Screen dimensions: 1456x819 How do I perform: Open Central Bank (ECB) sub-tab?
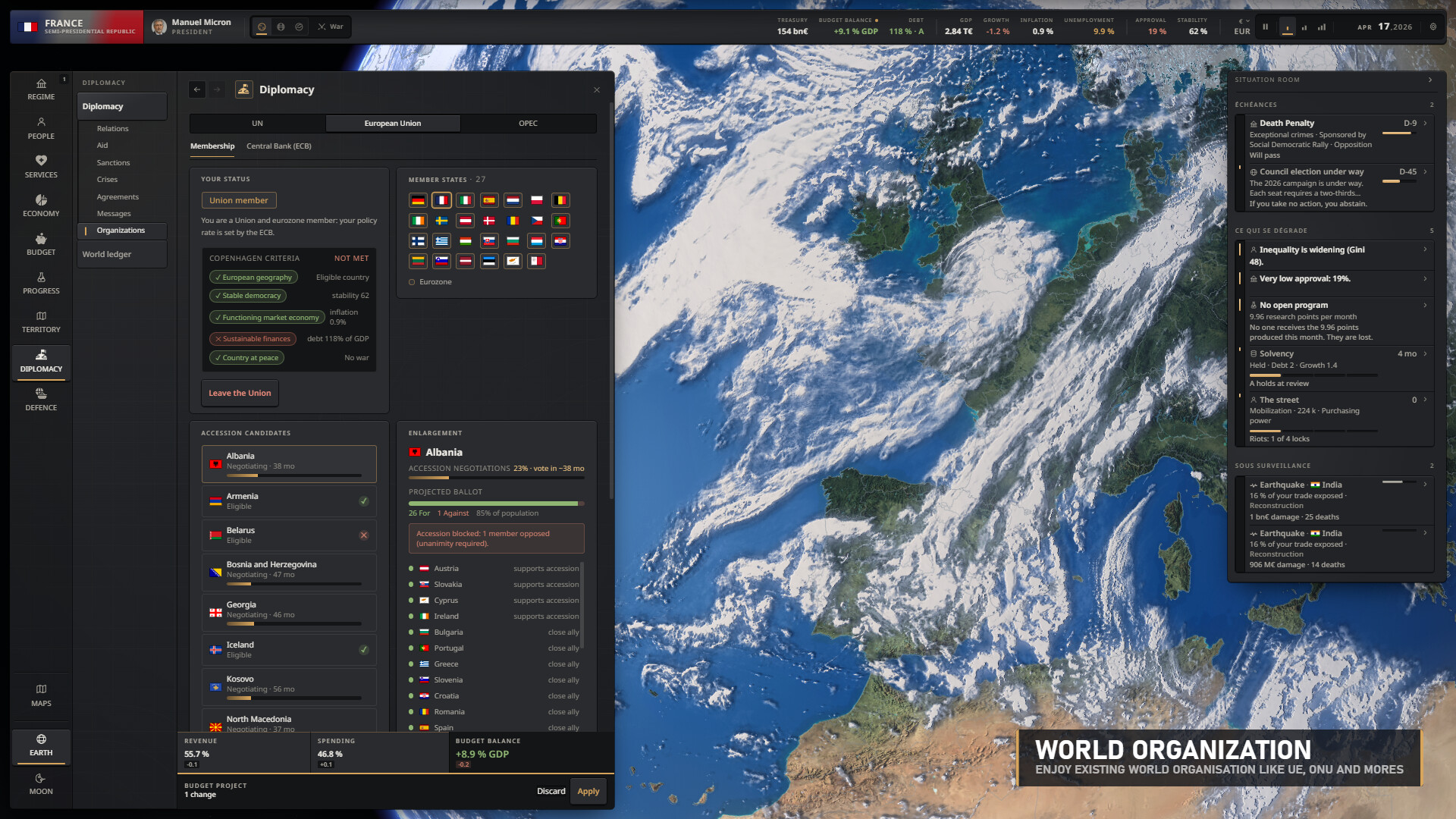point(279,146)
